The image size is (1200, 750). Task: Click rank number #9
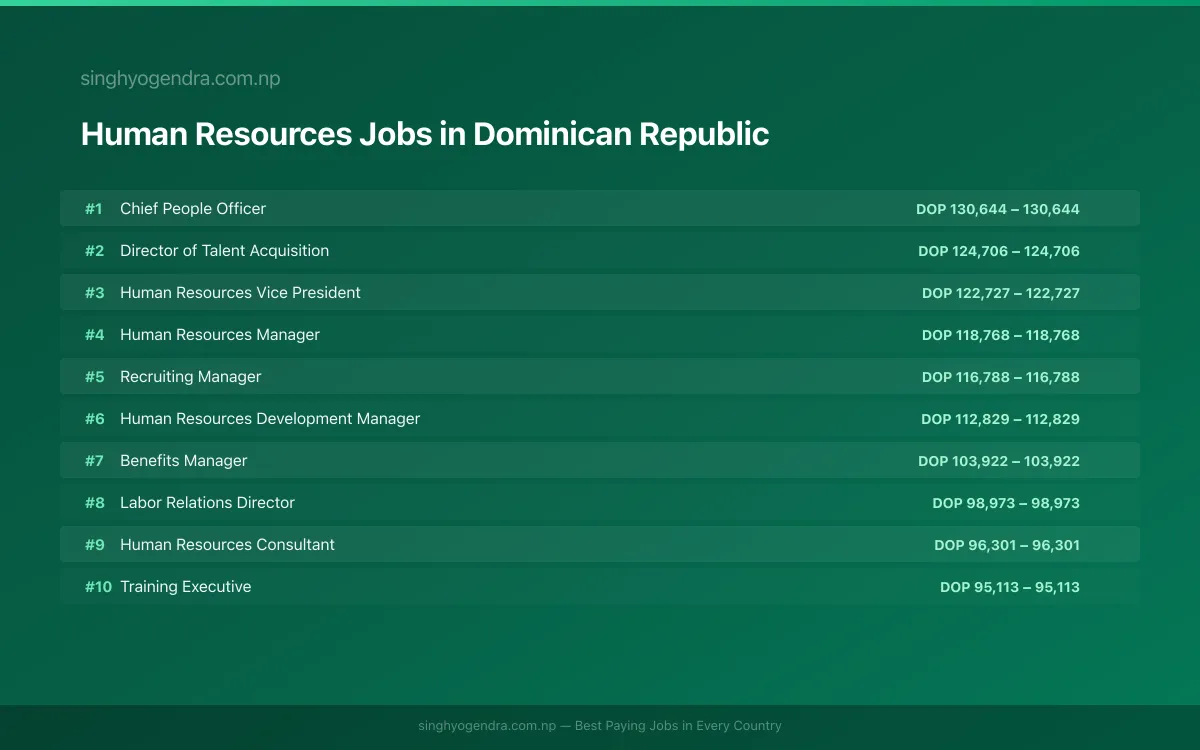(94, 545)
